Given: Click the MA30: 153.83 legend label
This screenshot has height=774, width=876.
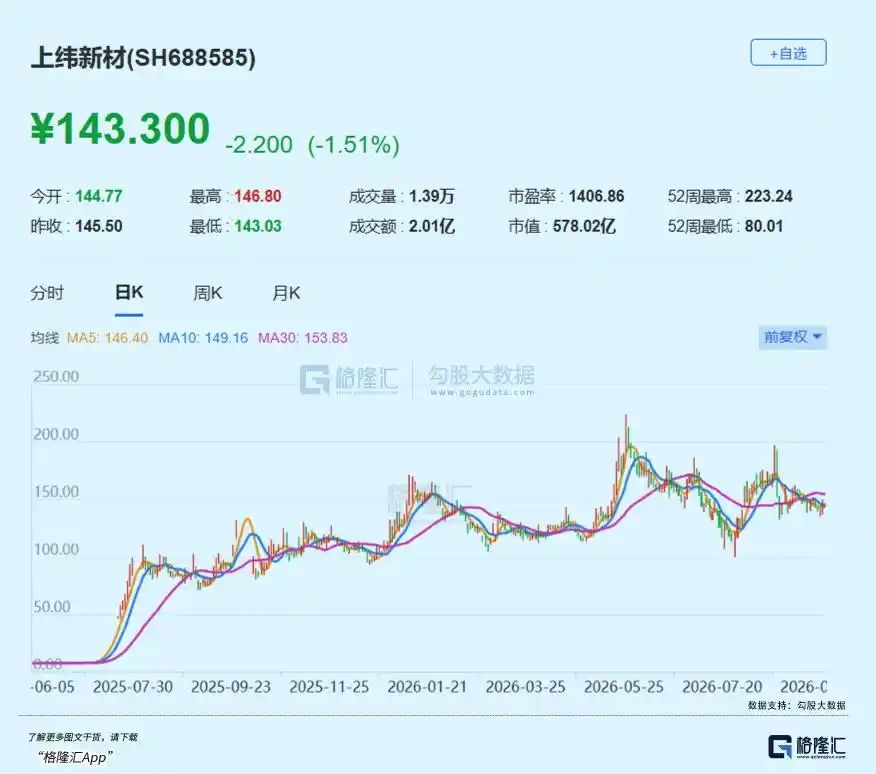Looking at the screenshot, I should pyautogui.click(x=303, y=338).
